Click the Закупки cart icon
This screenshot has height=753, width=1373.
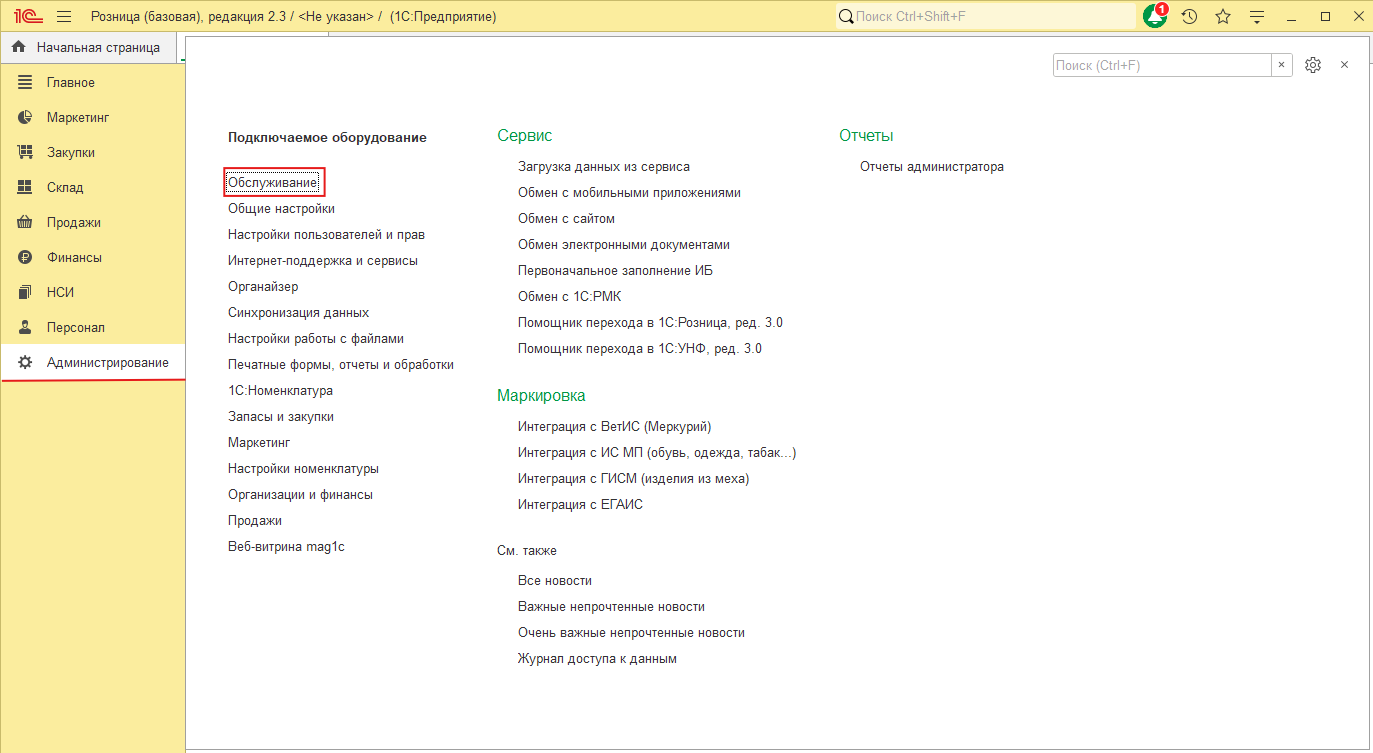coord(26,152)
